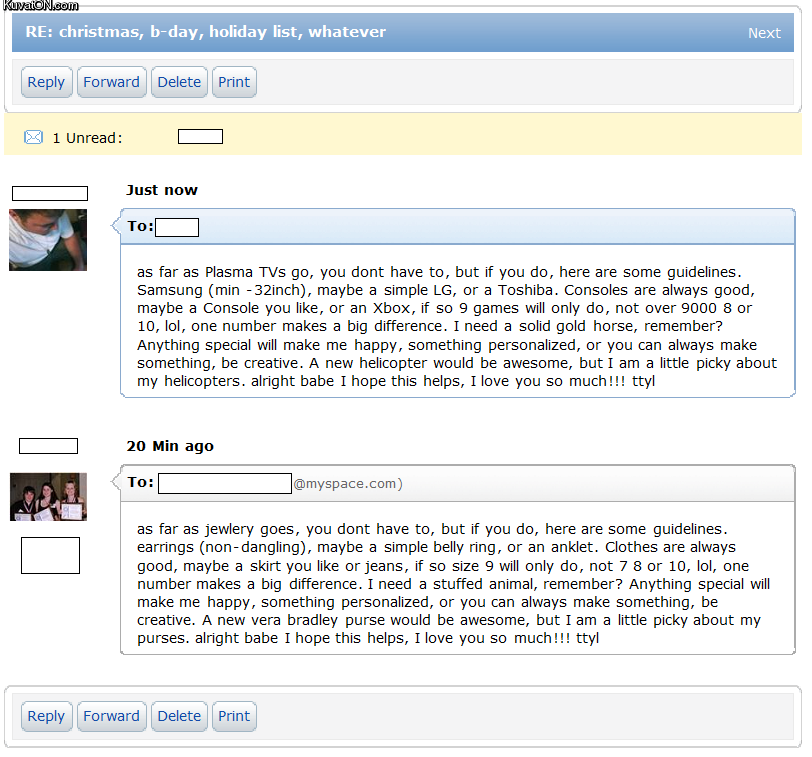Print the conversation from the header toolbar
812x757 pixels.
coord(234,82)
